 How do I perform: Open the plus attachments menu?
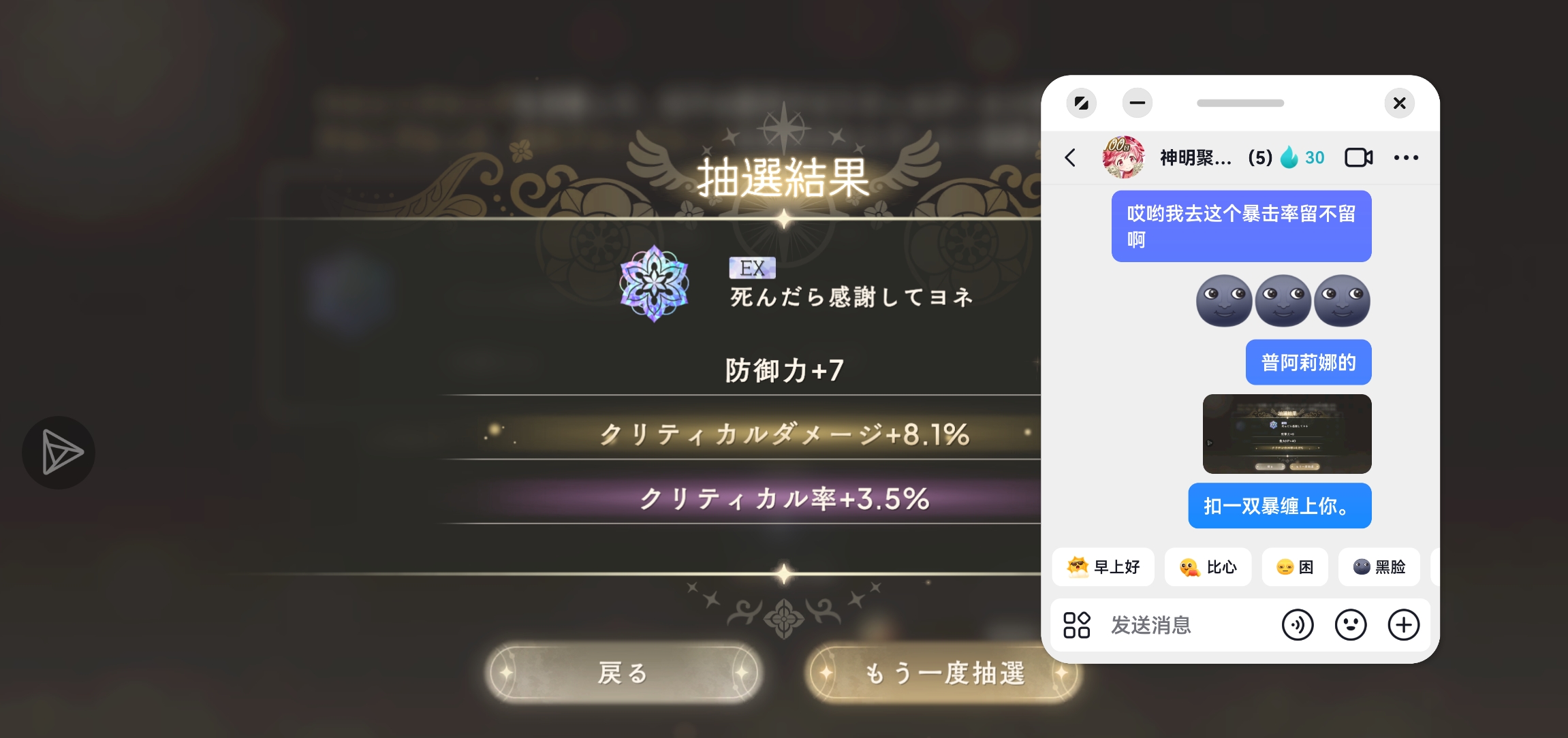(x=1404, y=624)
